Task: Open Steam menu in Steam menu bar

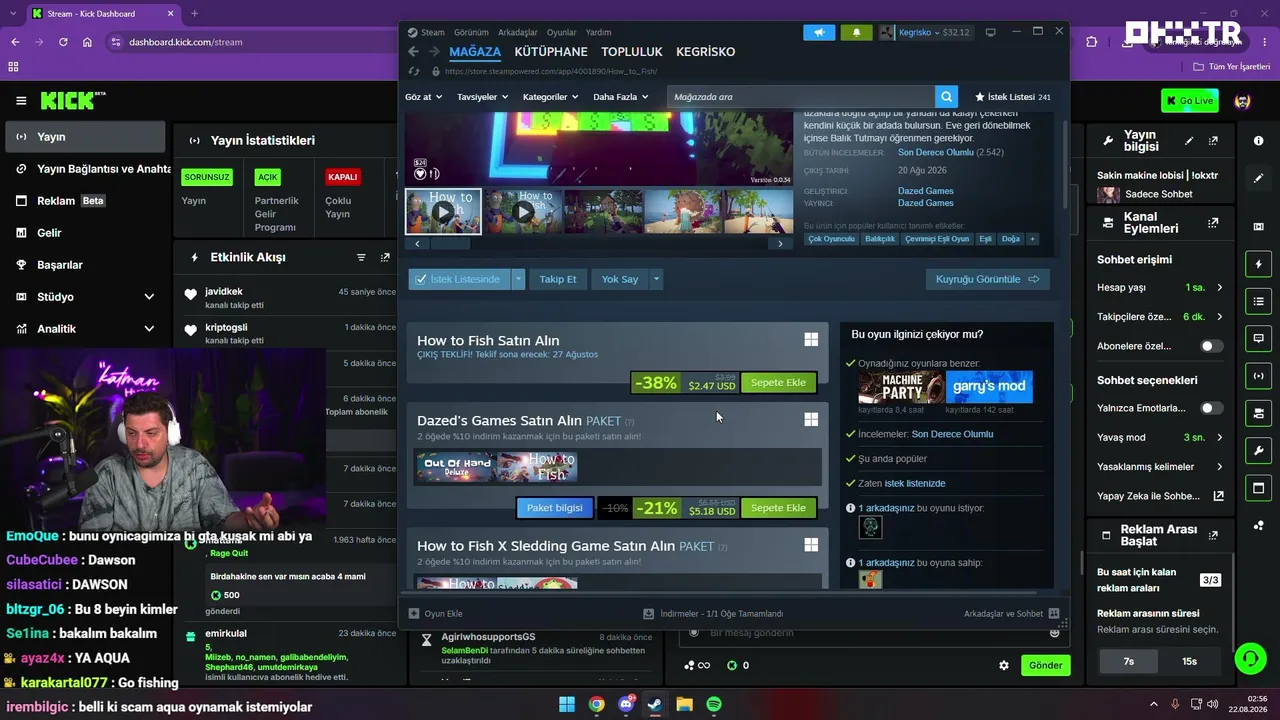Action: pyautogui.click(x=433, y=32)
